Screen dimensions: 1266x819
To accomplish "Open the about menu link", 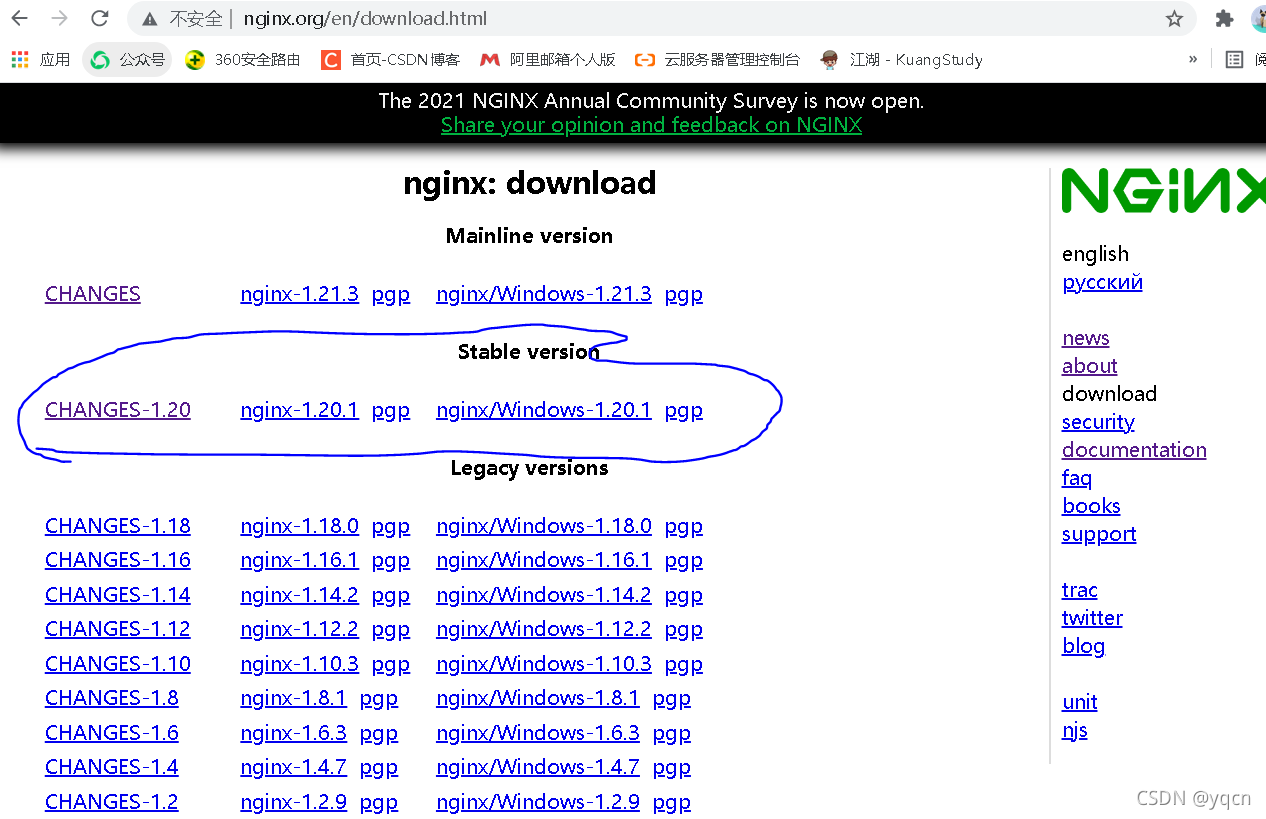I will point(1090,366).
